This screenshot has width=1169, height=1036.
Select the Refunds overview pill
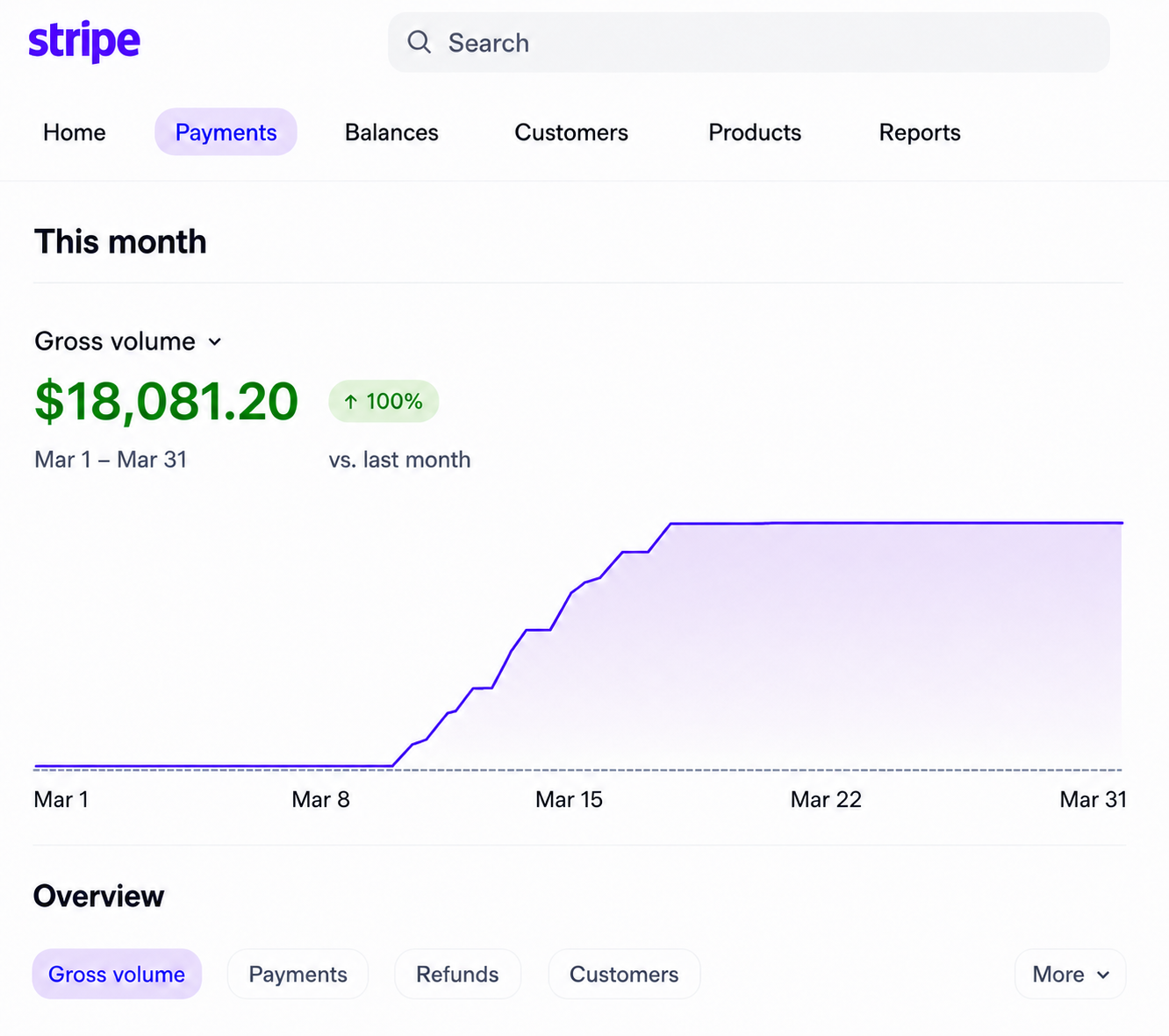[x=457, y=974]
